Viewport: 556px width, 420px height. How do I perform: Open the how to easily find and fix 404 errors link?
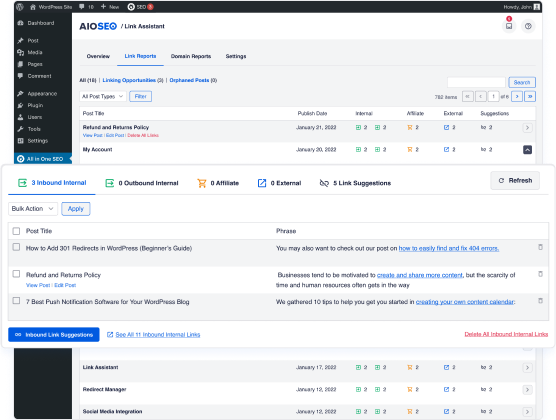[449, 248]
